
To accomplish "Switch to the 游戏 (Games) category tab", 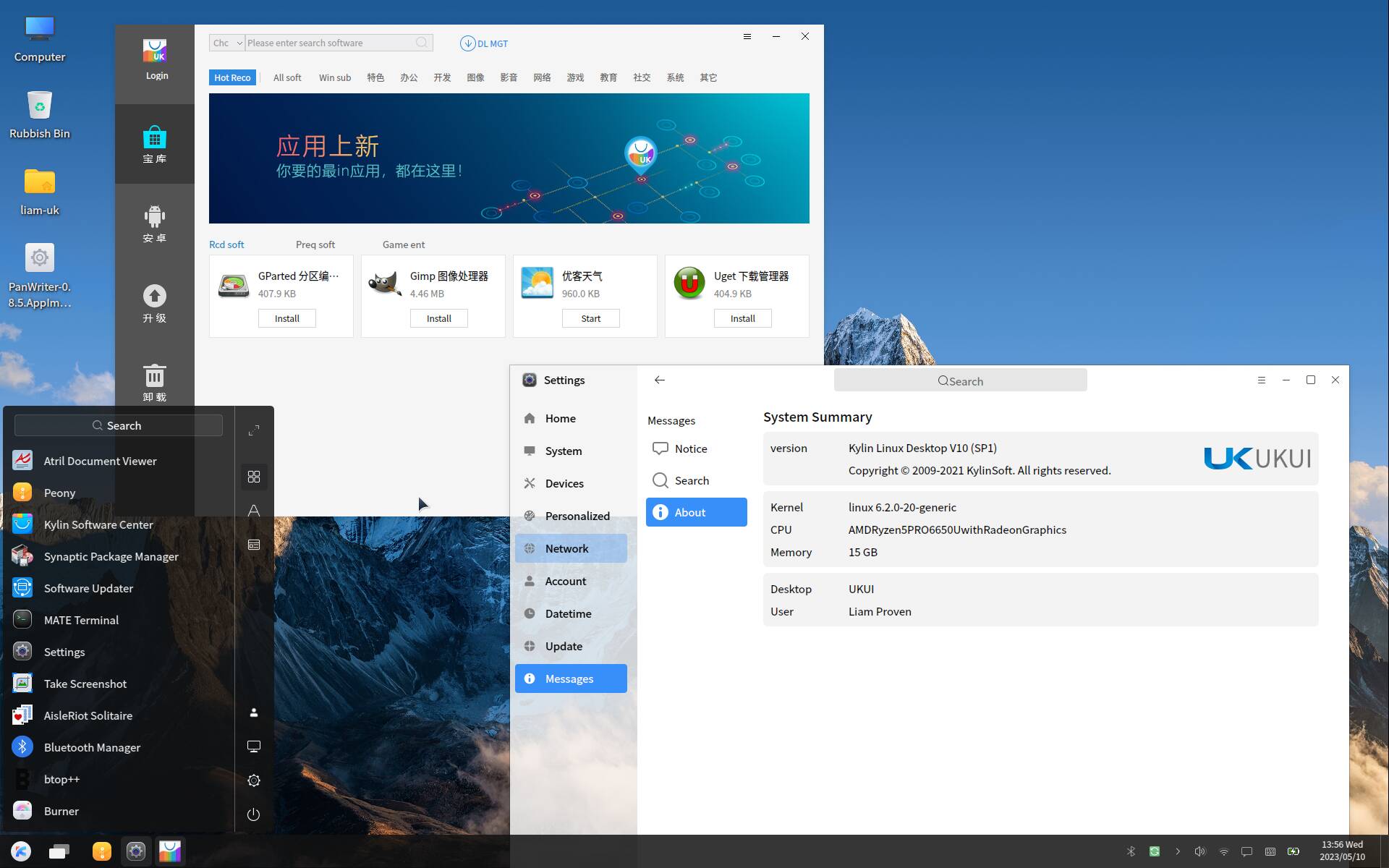I will pyautogui.click(x=574, y=77).
